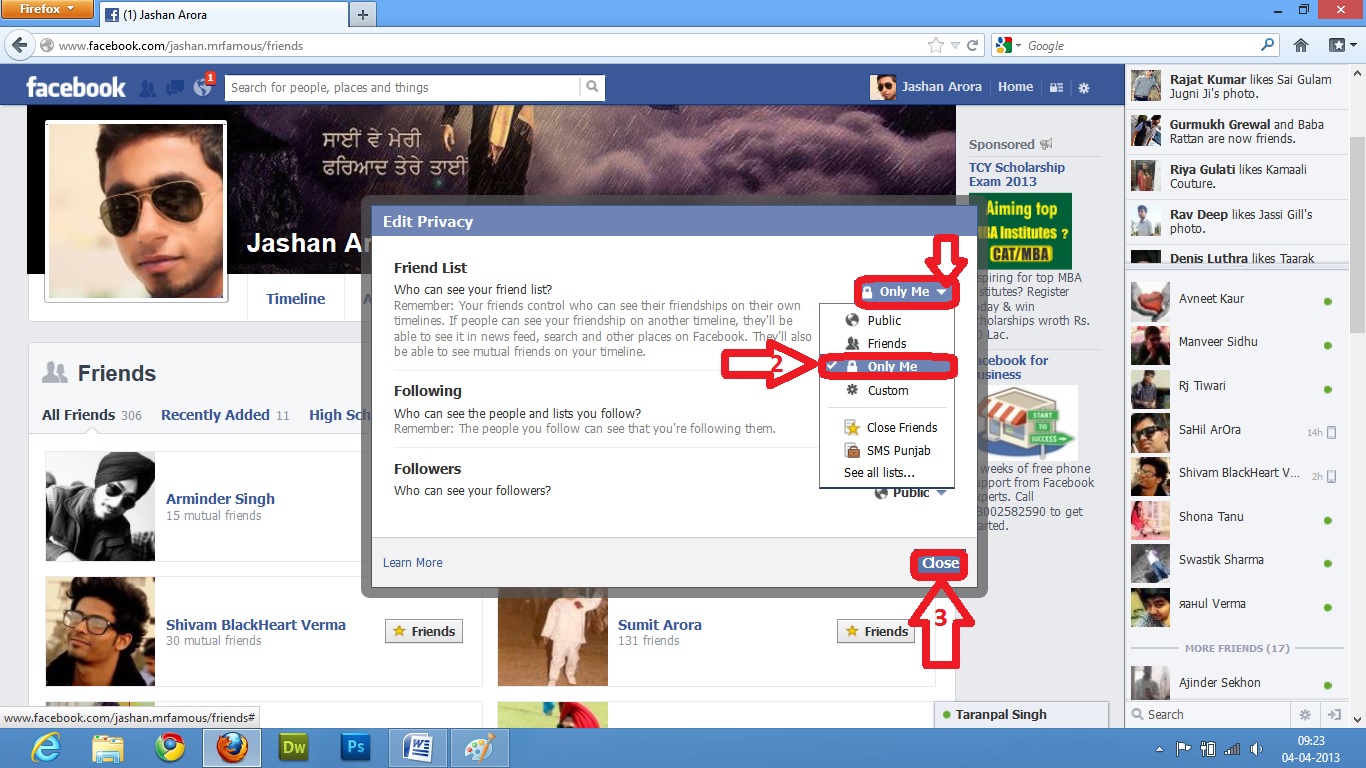This screenshot has width=1366, height=768.
Task: Click Arminder Singh's profile photo thumbnail
Action: [x=100, y=506]
